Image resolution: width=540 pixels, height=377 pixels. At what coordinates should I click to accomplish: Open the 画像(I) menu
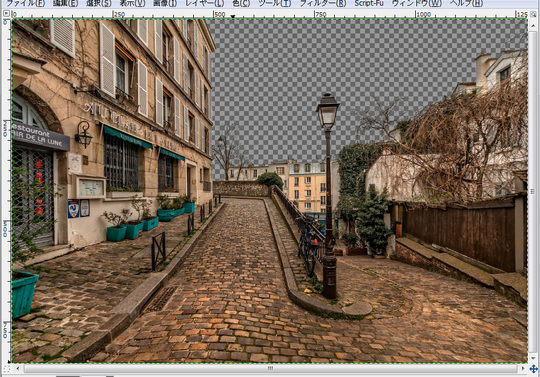point(165,3)
